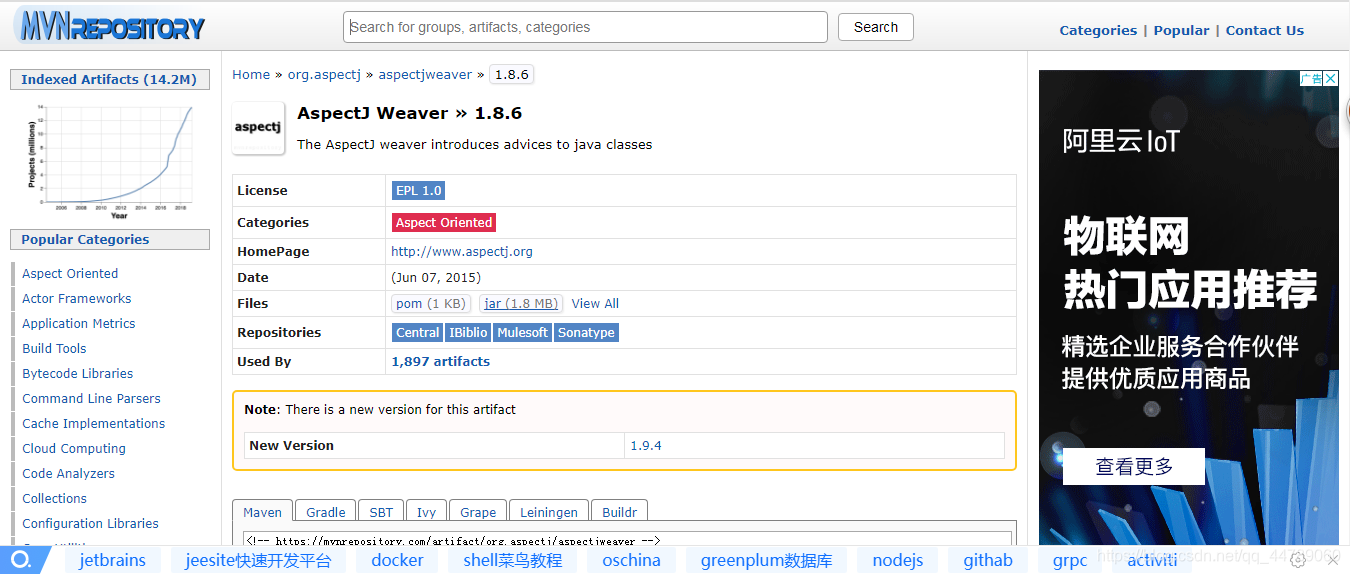Open the IBiblio repository badge
1350x574 pixels.
[x=468, y=332]
